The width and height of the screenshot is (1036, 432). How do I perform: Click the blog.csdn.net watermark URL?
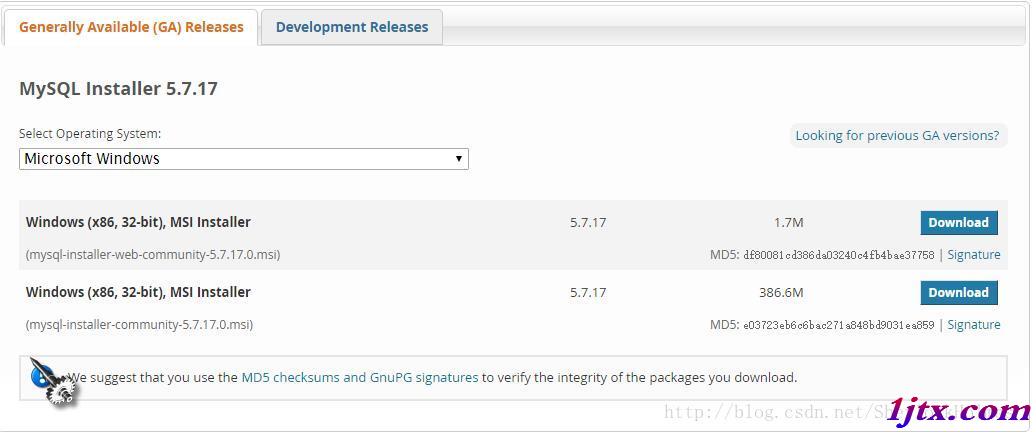(x=773, y=413)
